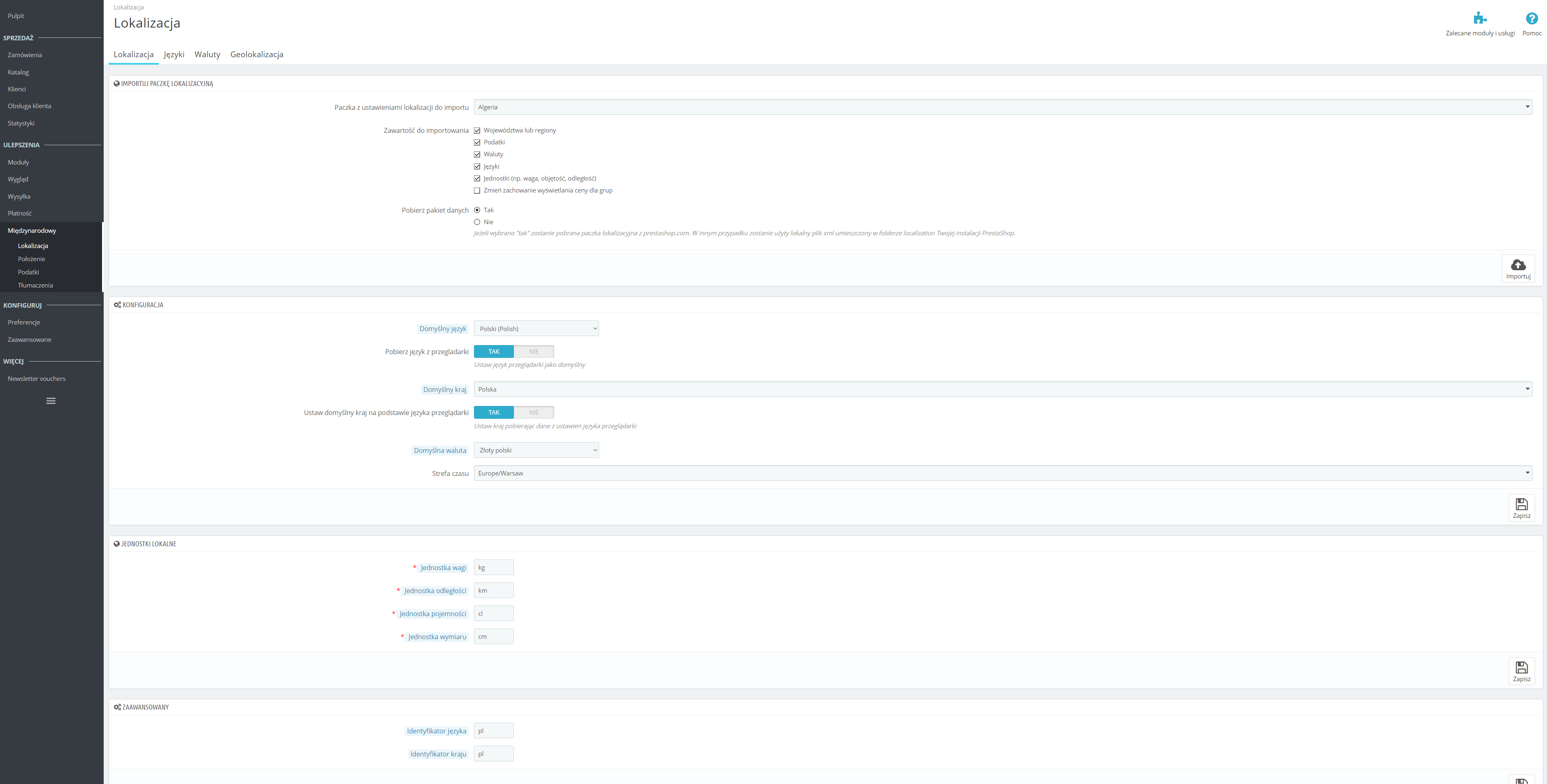Open the Algeria localization pack dropdown

pyautogui.click(x=1002, y=107)
